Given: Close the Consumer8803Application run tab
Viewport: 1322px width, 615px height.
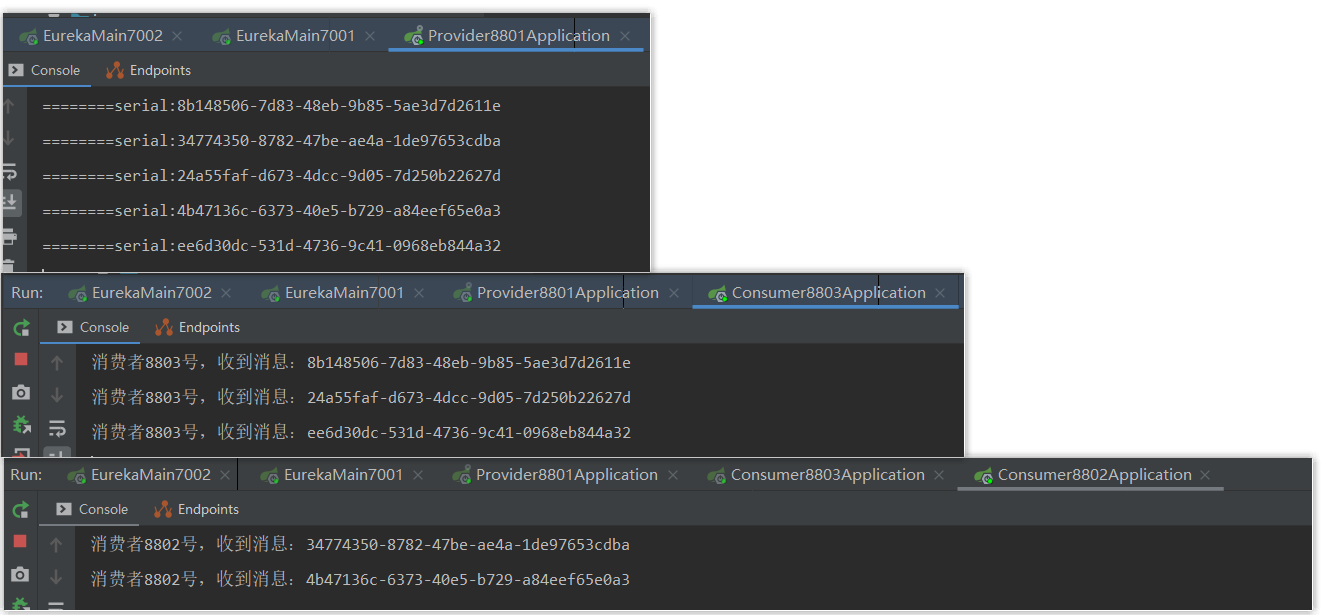Looking at the screenshot, I should point(938,292).
